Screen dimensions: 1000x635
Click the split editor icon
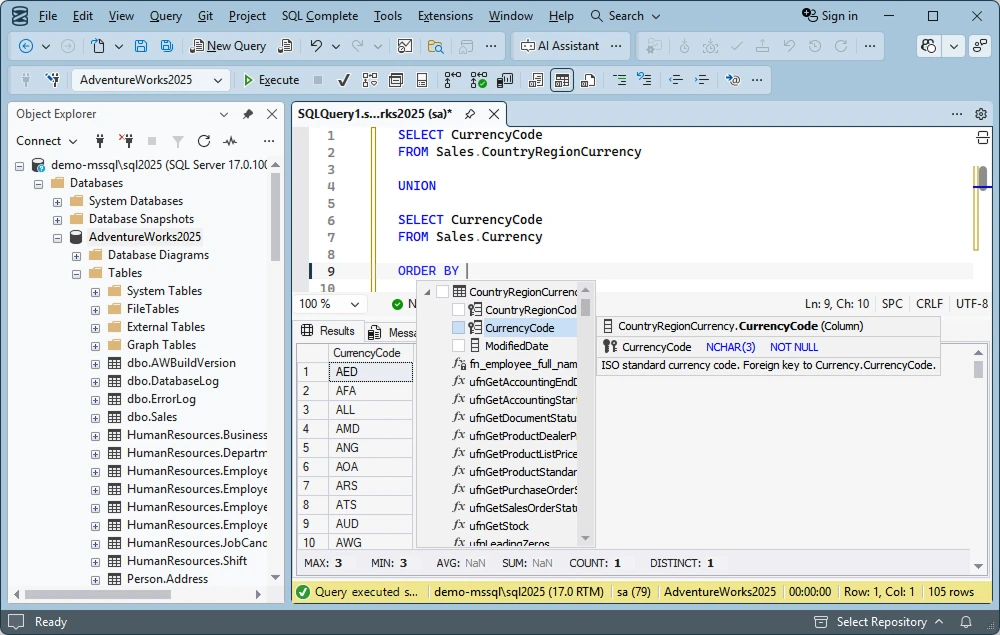tap(982, 138)
